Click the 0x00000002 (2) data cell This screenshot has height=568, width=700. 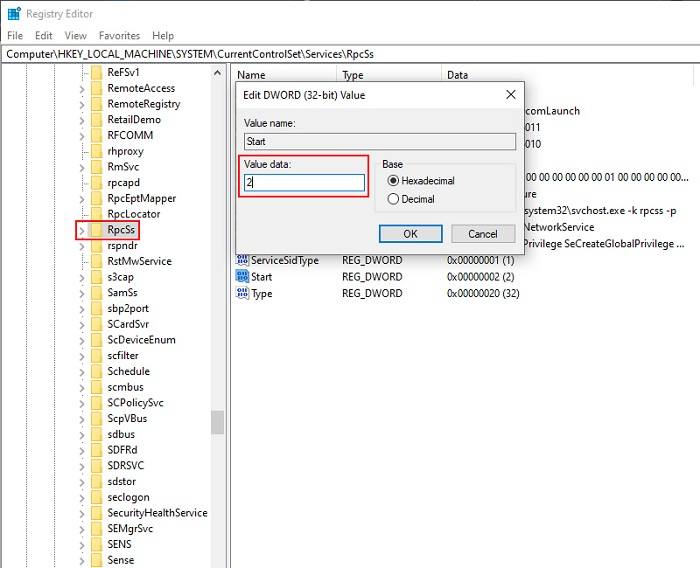tap(480, 276)
